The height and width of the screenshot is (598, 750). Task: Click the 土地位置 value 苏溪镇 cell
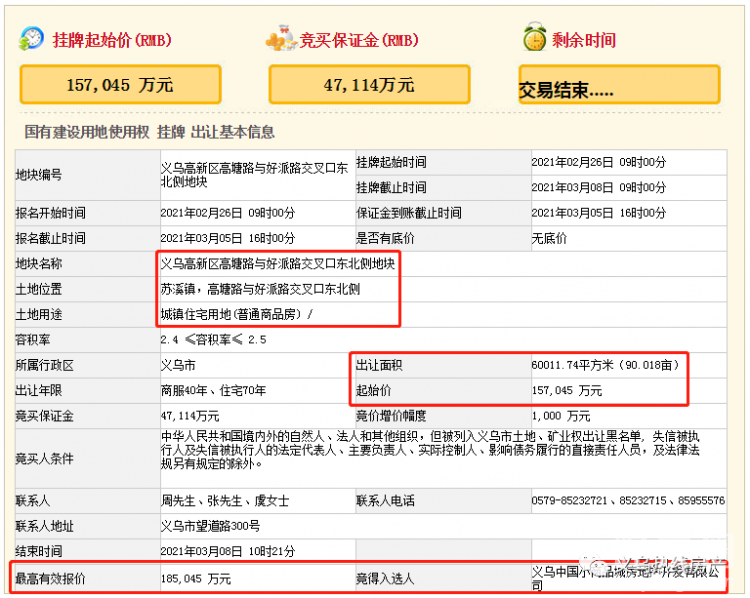tap(260, 289)
